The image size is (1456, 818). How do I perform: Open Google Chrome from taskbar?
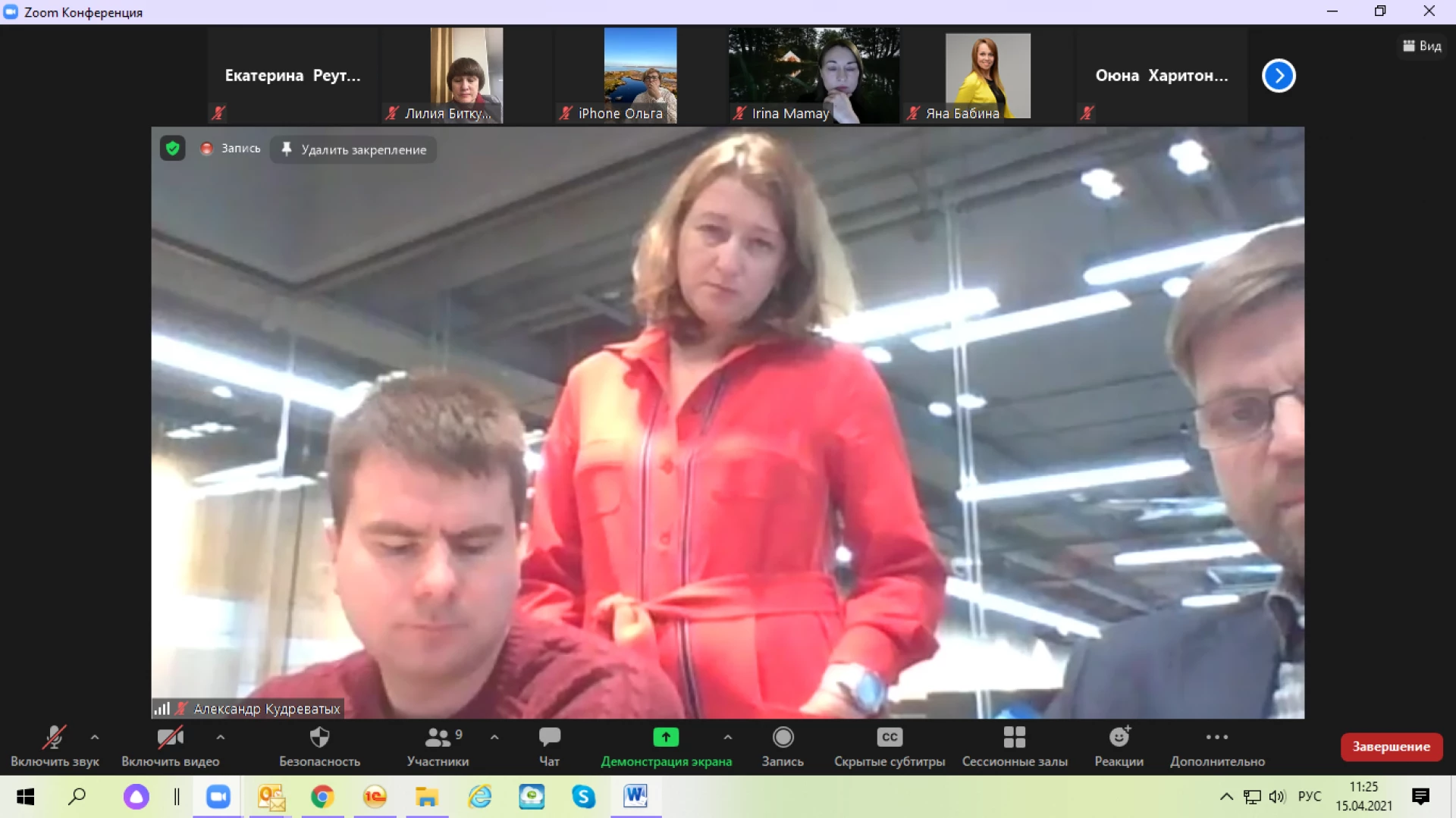click(x=322, y=796)
